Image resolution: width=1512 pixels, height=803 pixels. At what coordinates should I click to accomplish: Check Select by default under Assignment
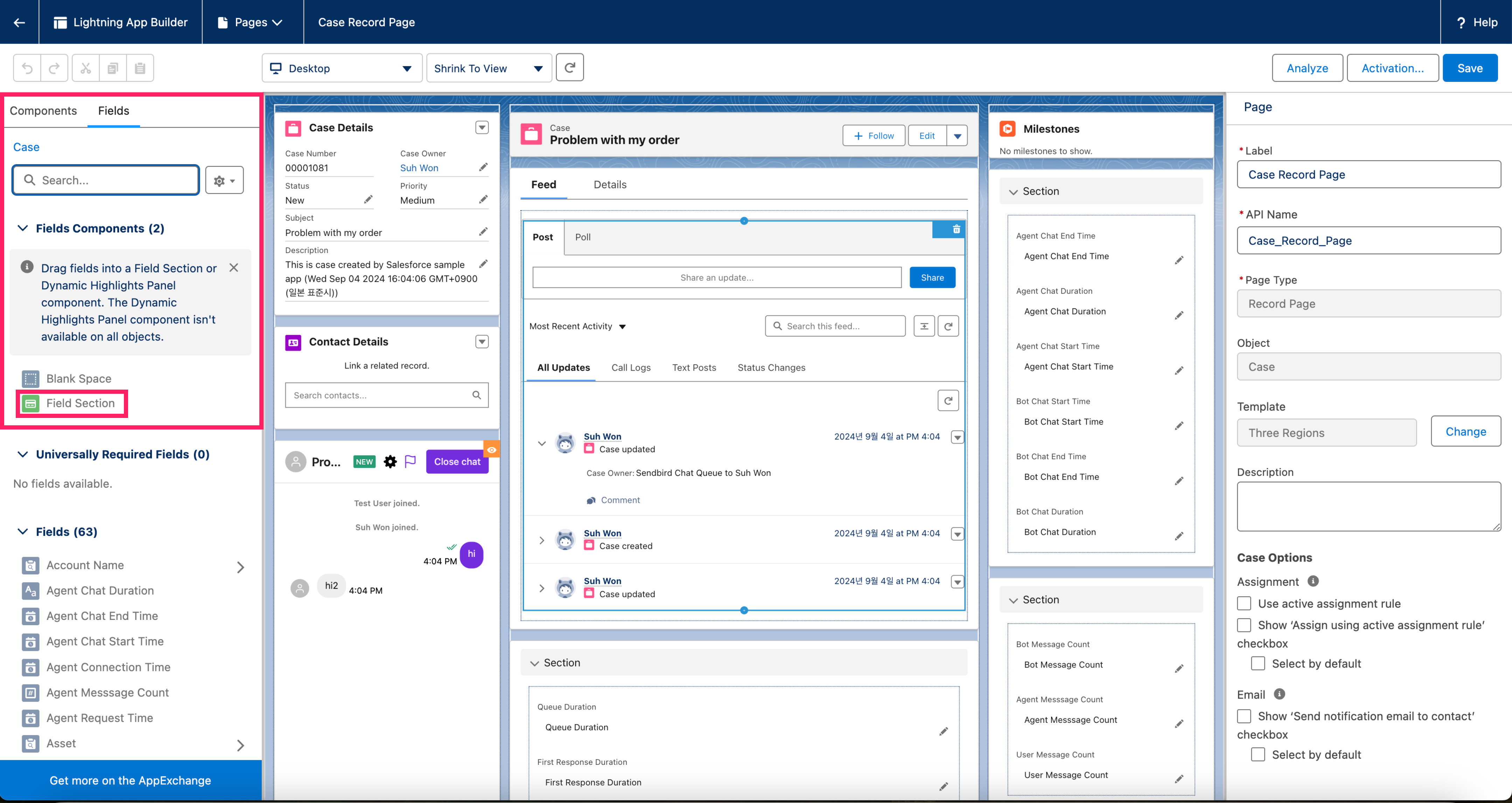coord(1258,663)
